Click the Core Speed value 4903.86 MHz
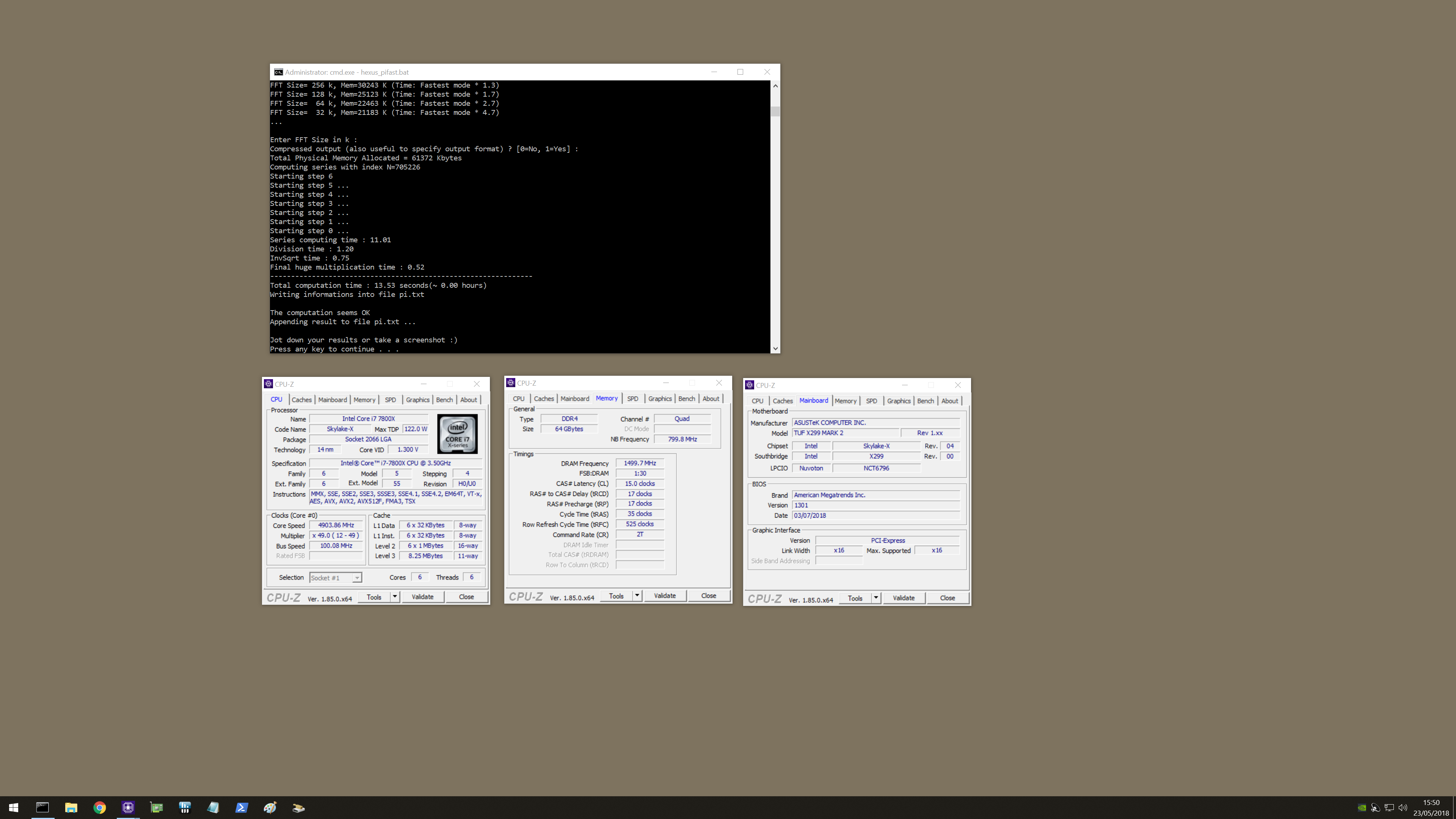Viewport: 1456px width, 819px height. click(336, 525)
